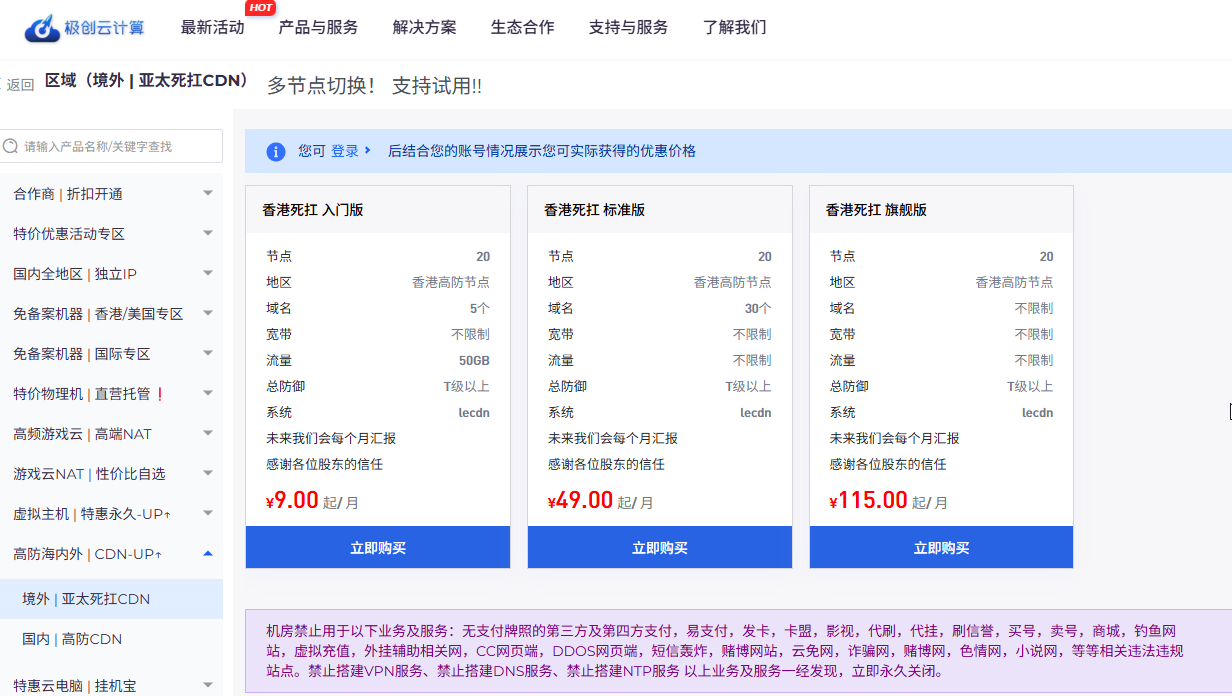Buy the 香港死扛 入门版 plan
Screen dimensions: 1232x696
pos(378,548)
